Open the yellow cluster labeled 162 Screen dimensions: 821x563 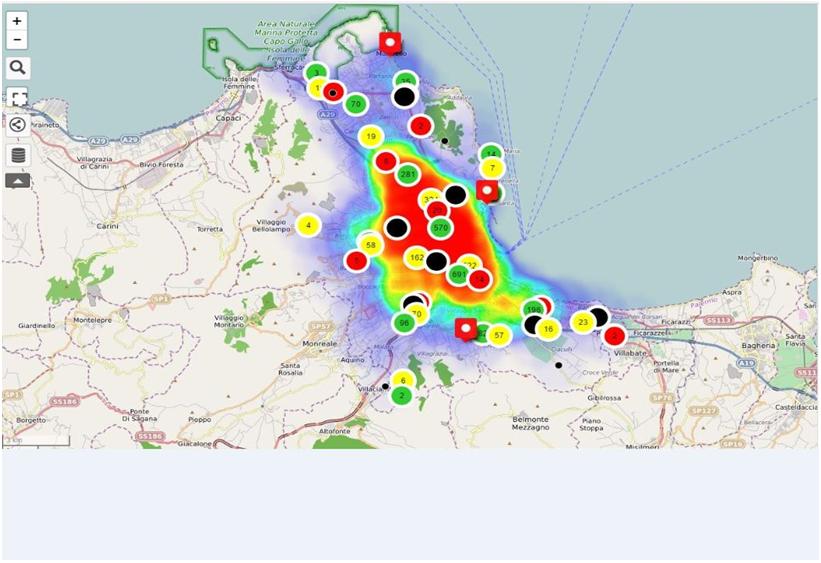pos(416,258)
